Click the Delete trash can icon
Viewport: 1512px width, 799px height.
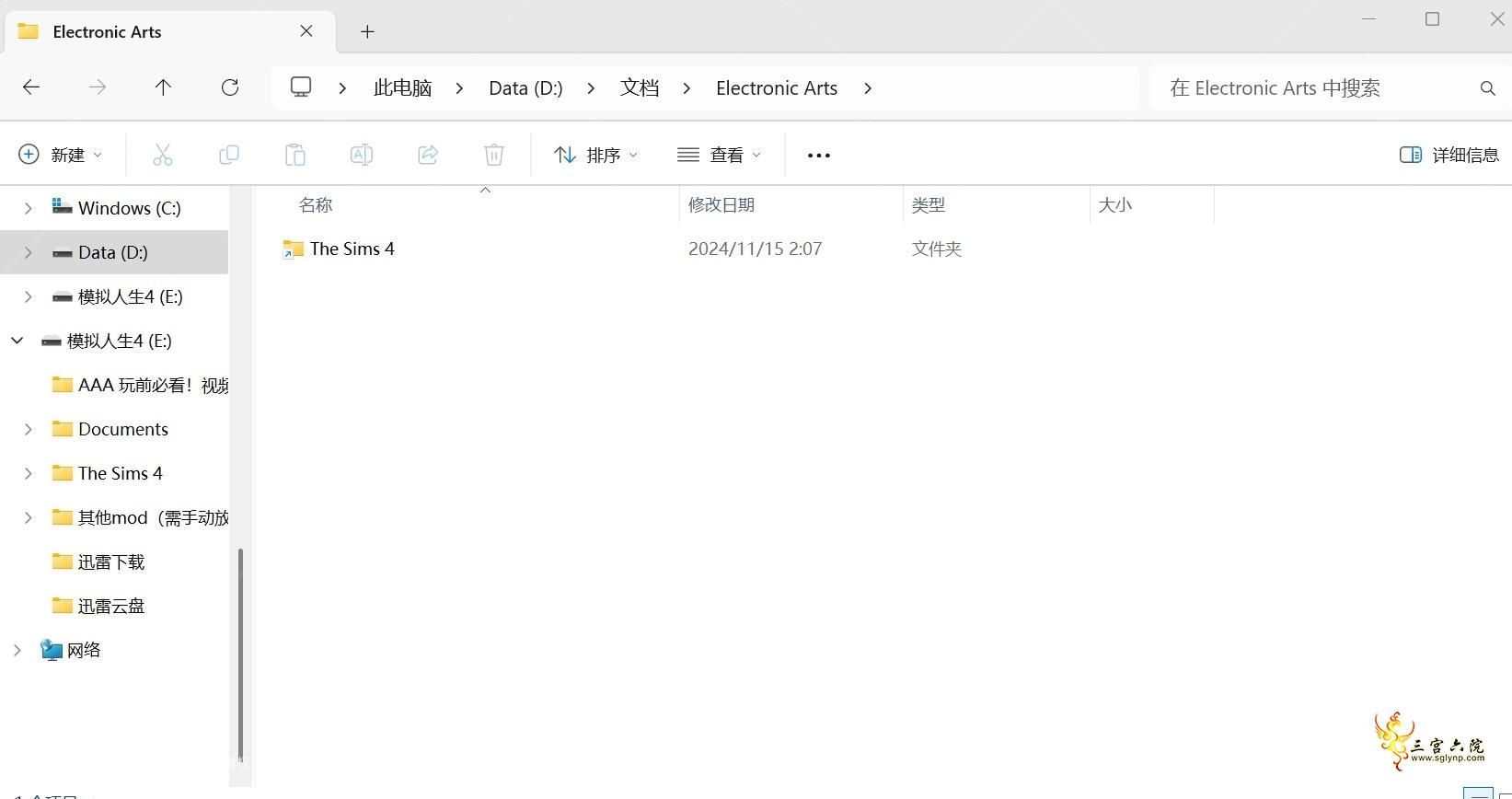click(x=494, y=155)
